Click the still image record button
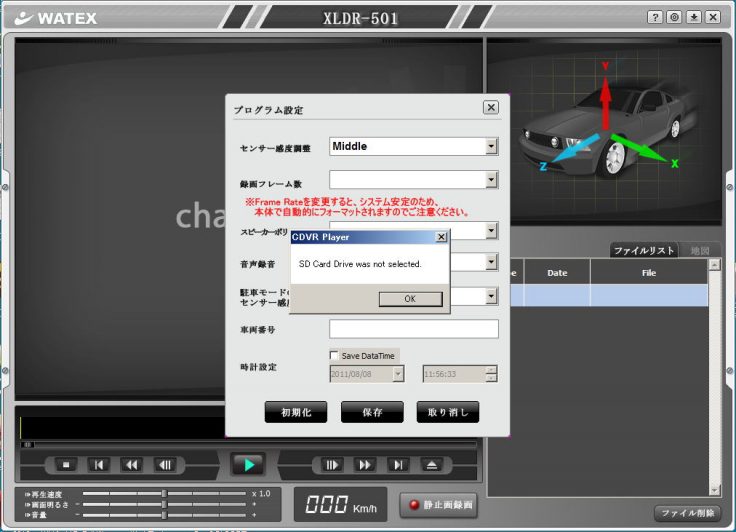The image size is (736, 532). (x=438, y=505)
